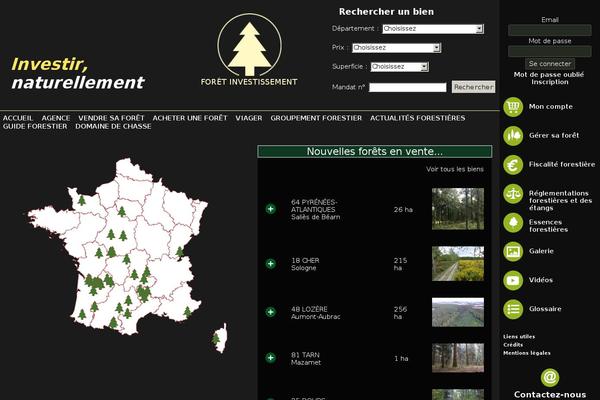Image resolution: width=600 pixels, height=400 pixels.
Task: Open the Galerie picture icon
Action: pyautogui.click(x=513, y=251)
